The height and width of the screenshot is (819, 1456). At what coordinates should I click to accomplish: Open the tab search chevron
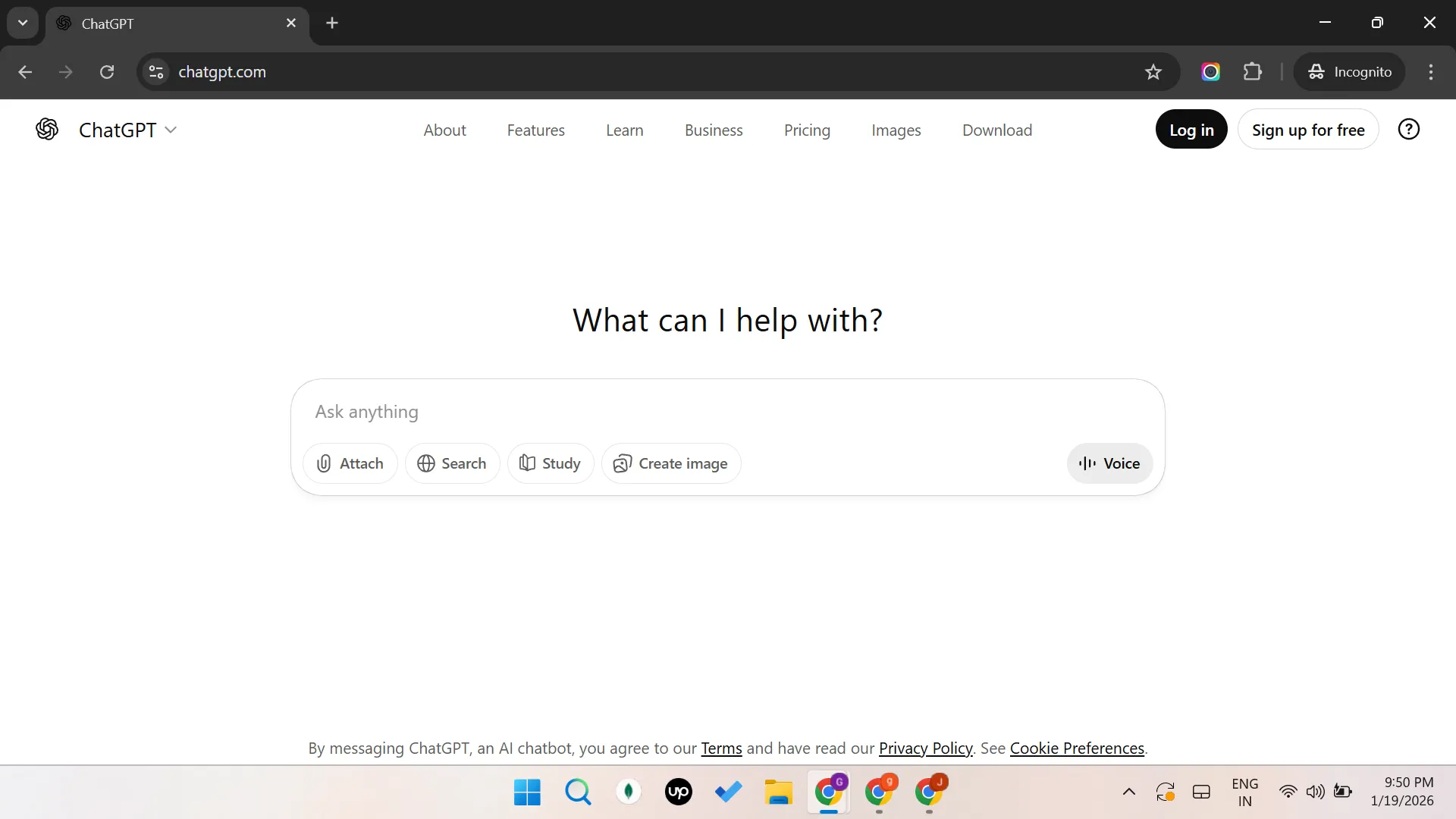(22, 23)
